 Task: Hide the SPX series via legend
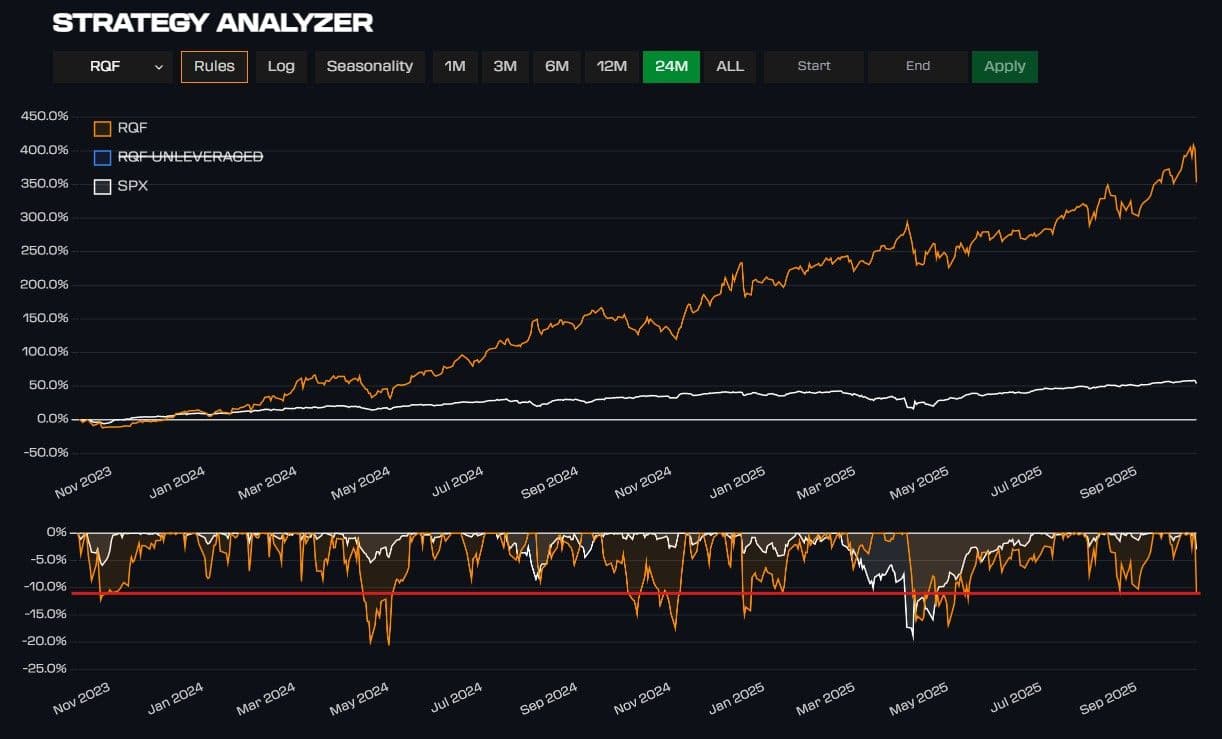click(132, 186)
